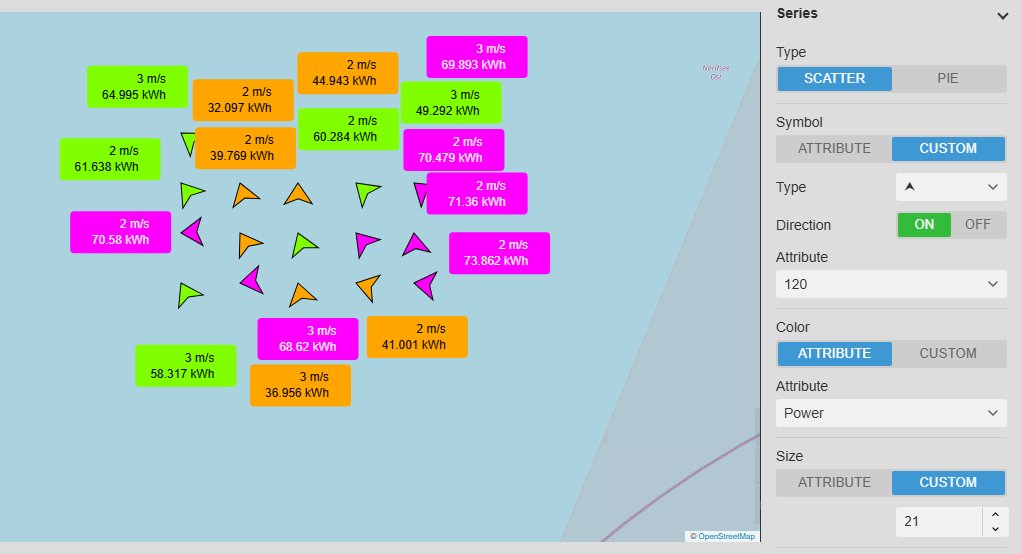Increase the size value with the up stepper
The image size is (1022, 554).
(x=995, y=514)
